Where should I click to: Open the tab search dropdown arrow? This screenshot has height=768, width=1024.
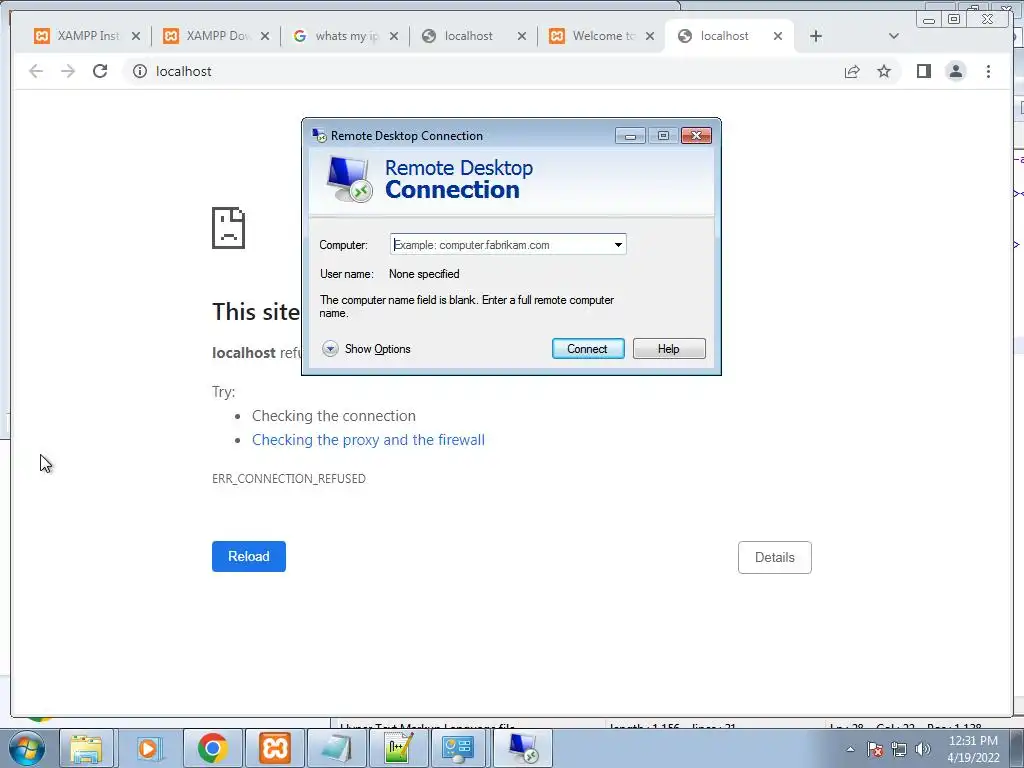coord(894,37)
